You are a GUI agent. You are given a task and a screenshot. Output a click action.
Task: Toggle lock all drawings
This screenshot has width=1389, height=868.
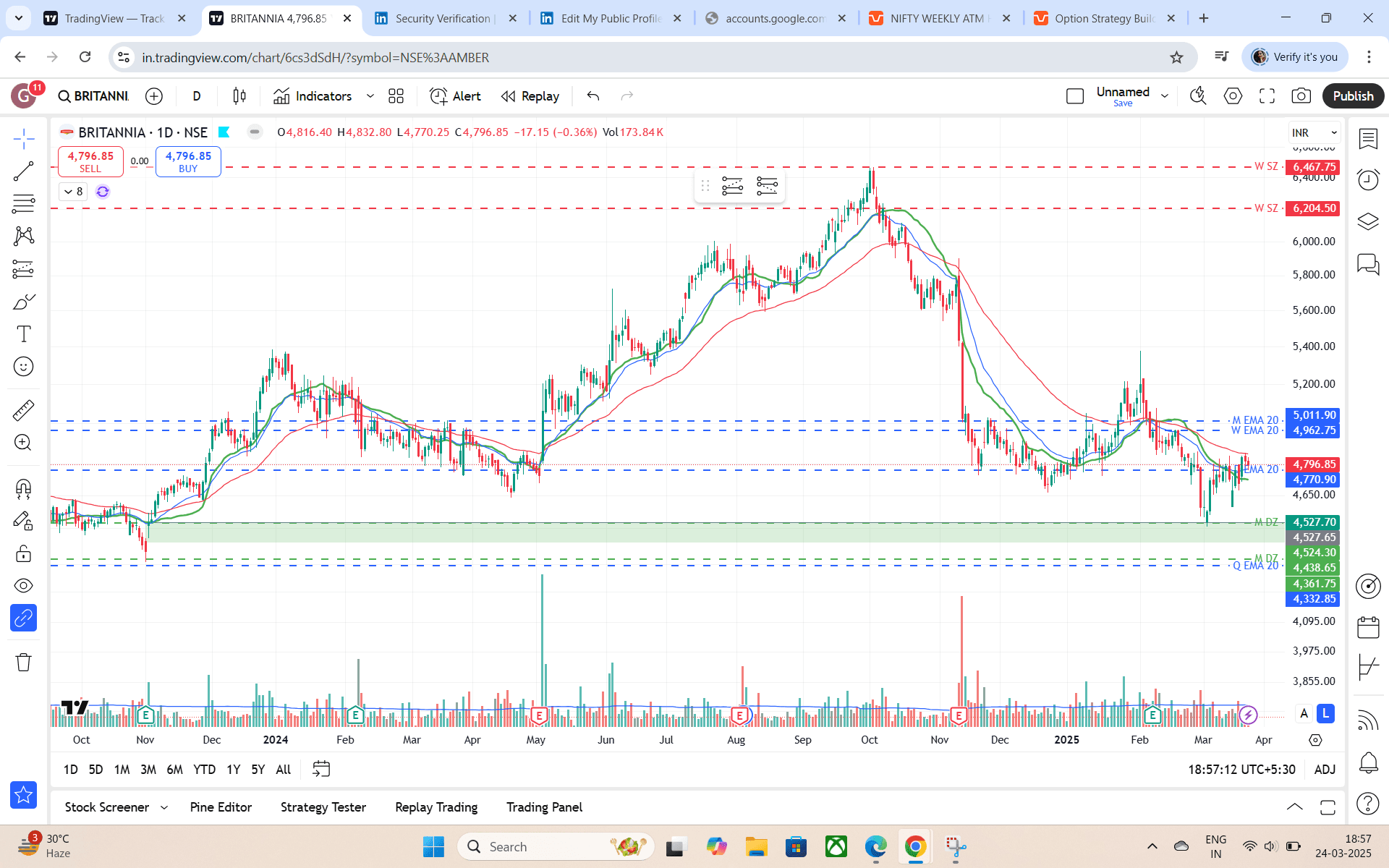[24, 554]
